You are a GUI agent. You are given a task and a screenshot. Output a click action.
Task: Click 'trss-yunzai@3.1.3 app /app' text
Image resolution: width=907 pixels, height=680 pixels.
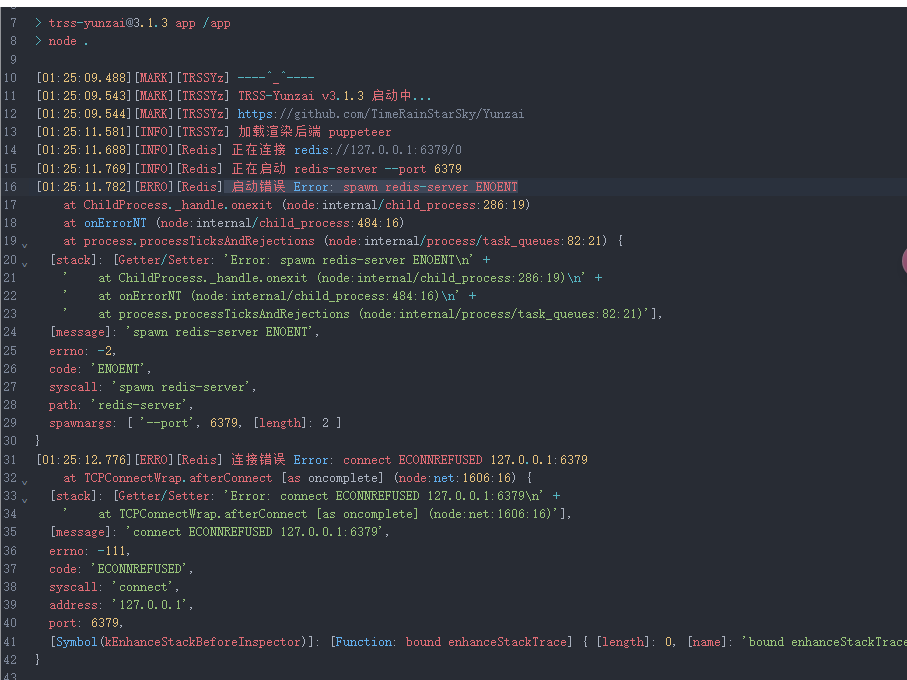[x=139, y=23]
